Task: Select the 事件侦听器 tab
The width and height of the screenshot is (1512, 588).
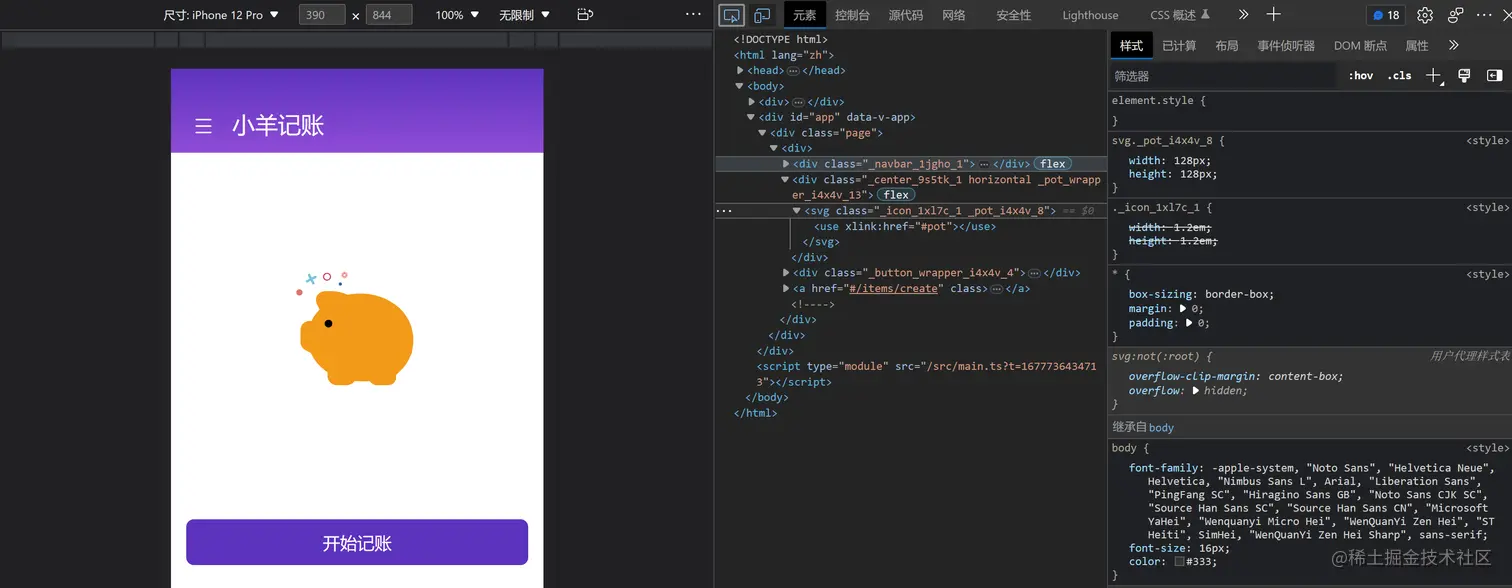Action: pos(1286,46)
